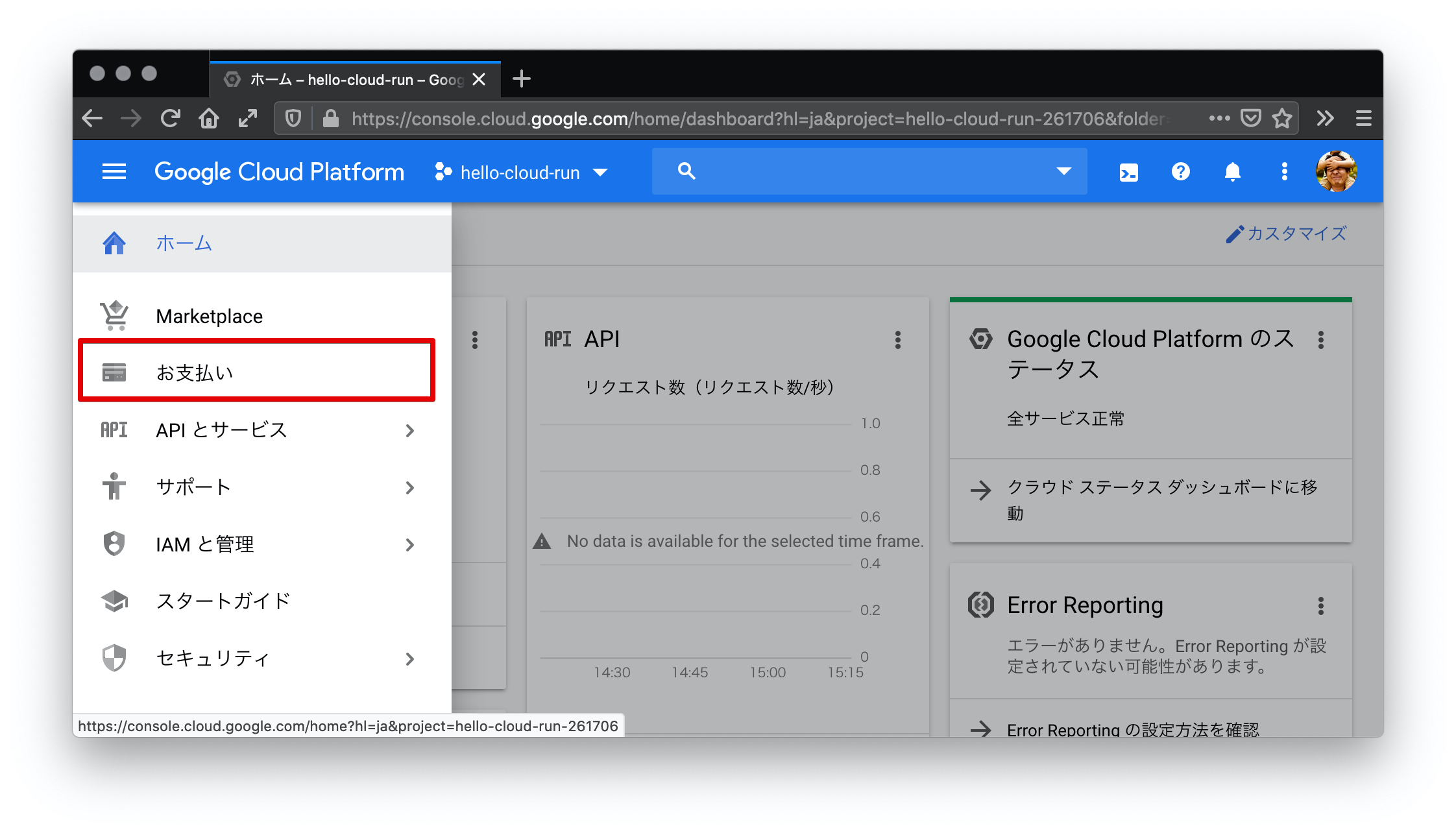The width and height of the screenshot is (1456, 833).
Task: Select ホーム in the sidebar
Action: (262, 243)
